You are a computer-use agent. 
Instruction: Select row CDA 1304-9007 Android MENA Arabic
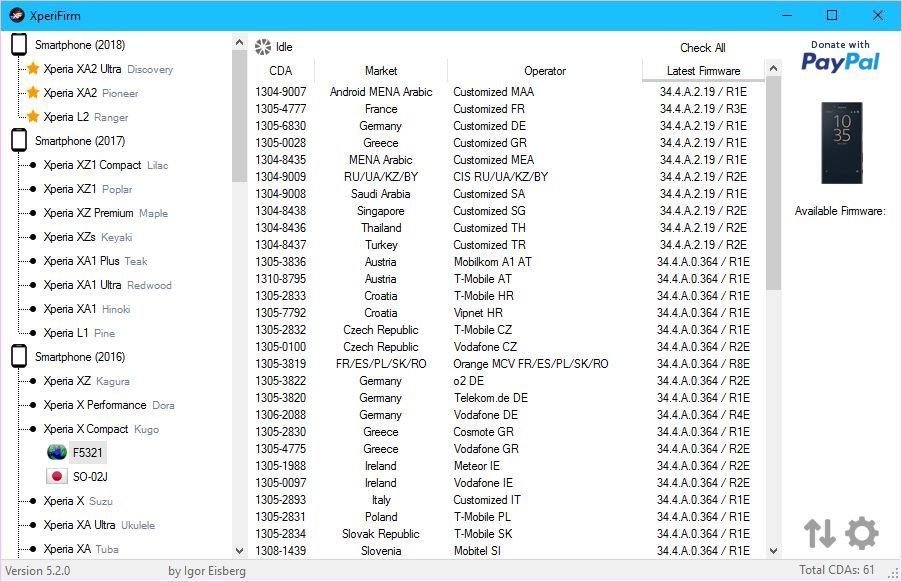tap(507, 91)
